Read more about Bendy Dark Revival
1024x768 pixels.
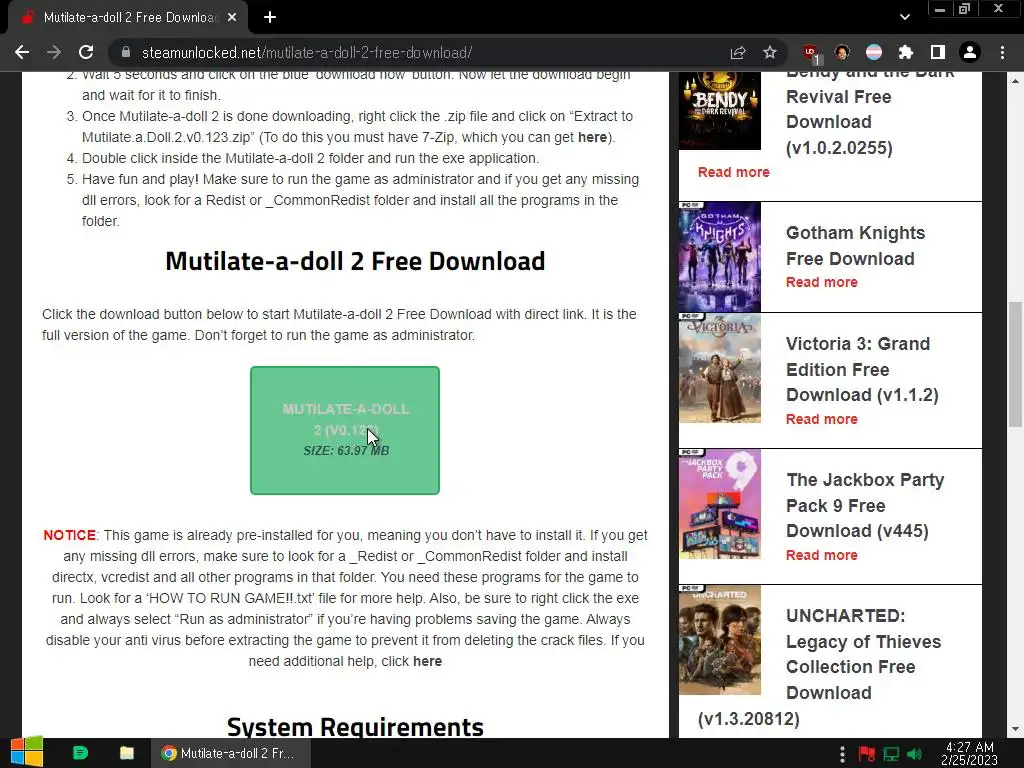coord(733,172)
